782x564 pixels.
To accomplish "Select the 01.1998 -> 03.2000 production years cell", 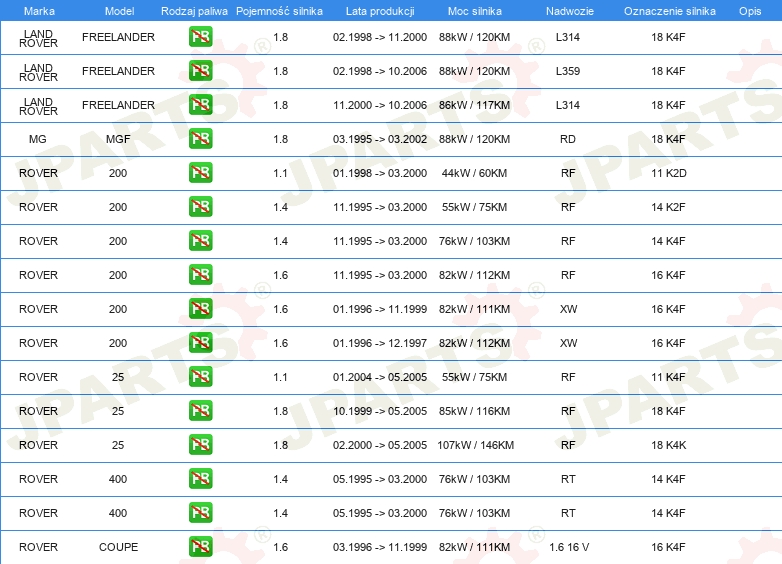I will click(x=380, y=173).
